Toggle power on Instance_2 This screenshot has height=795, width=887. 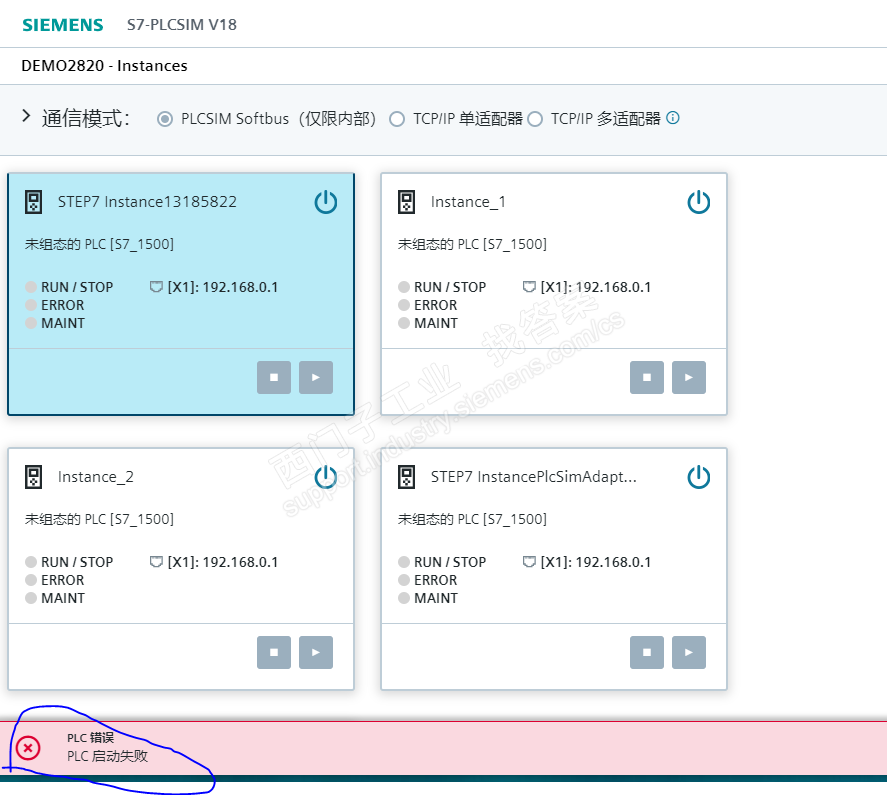[326, 477]
